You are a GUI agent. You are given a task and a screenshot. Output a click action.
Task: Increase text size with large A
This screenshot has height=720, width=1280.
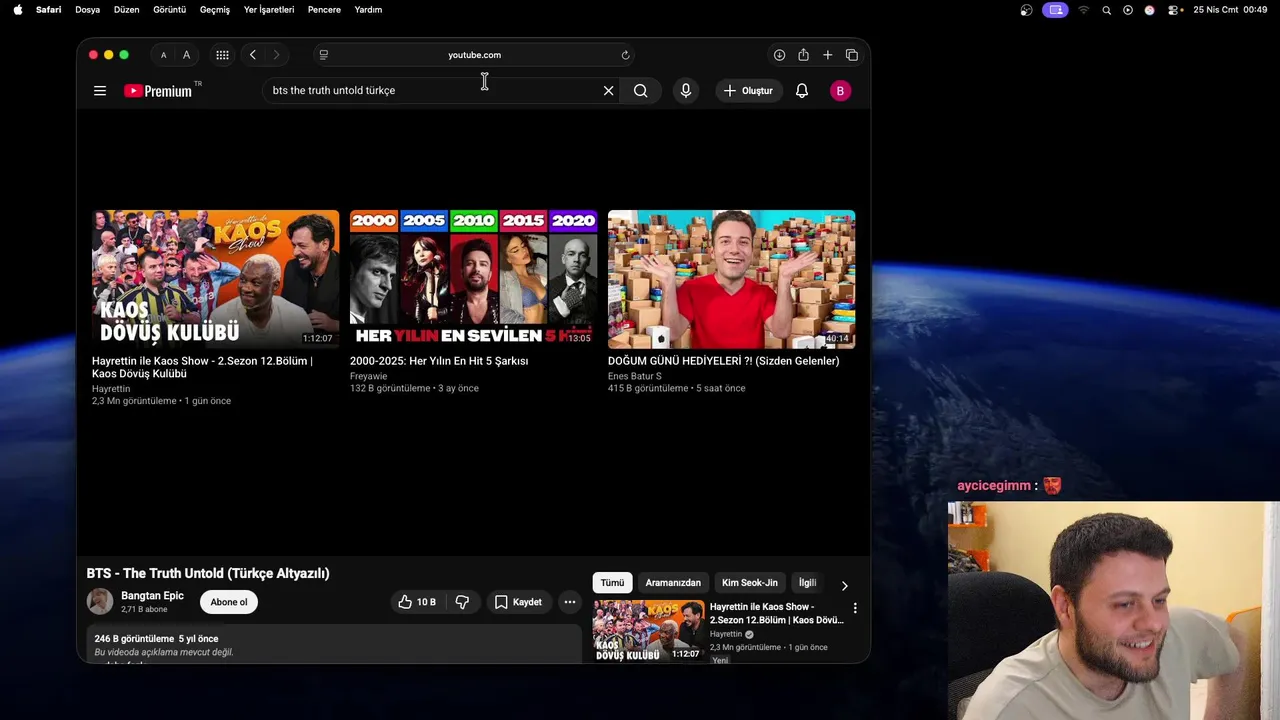[186, 55]
